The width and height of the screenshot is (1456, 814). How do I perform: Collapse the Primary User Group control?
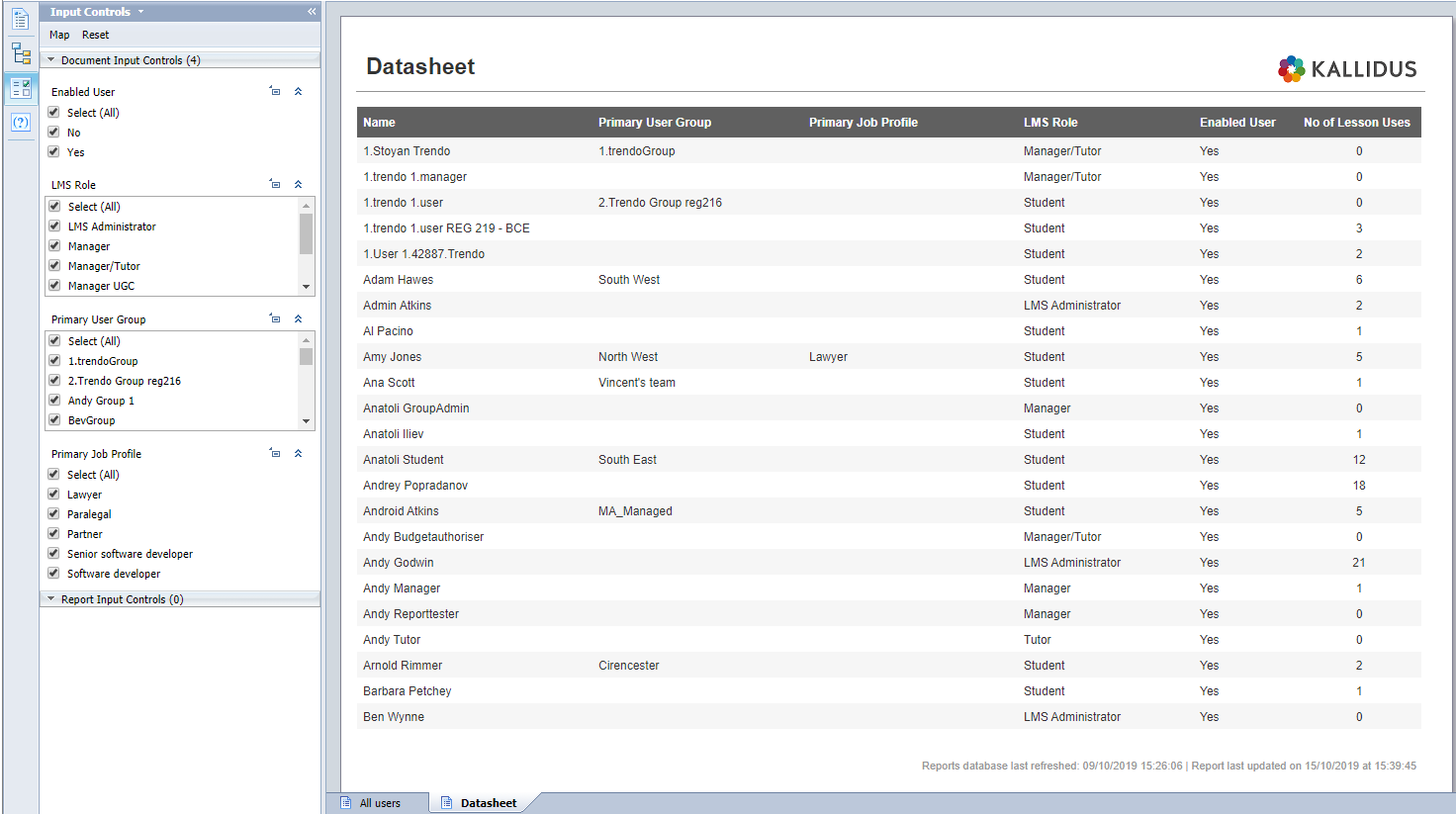(298, 319)
